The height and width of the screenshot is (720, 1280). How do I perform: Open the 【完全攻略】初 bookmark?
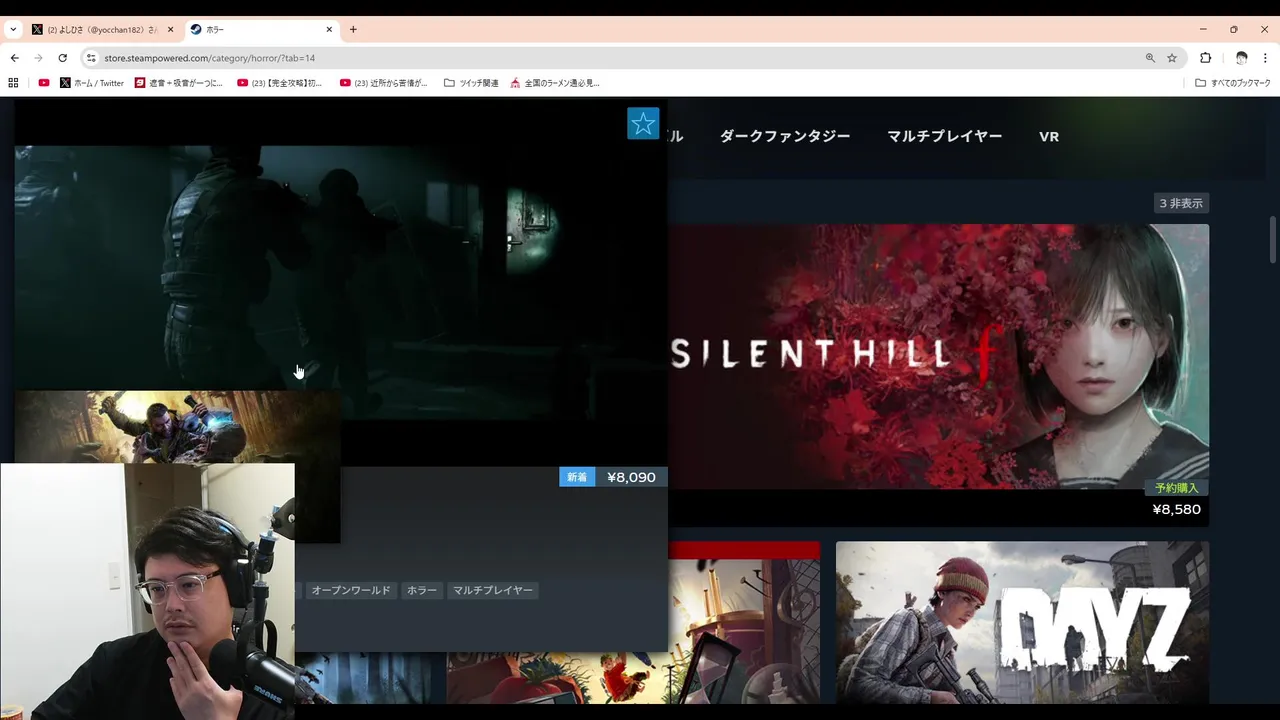click(x=280, y=83)
